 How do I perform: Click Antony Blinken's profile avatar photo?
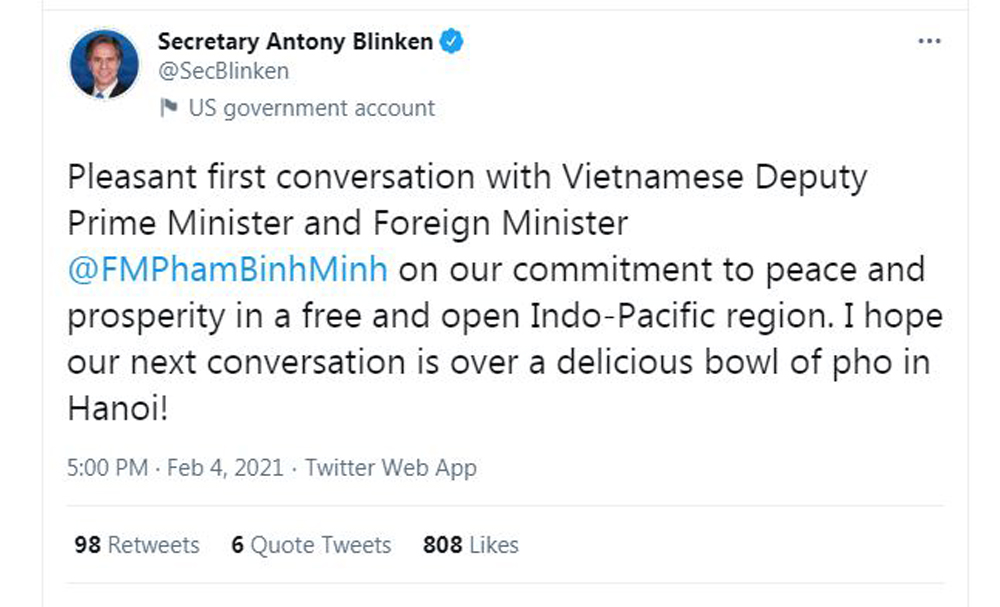pyautogui.click(x=104, y=64)
